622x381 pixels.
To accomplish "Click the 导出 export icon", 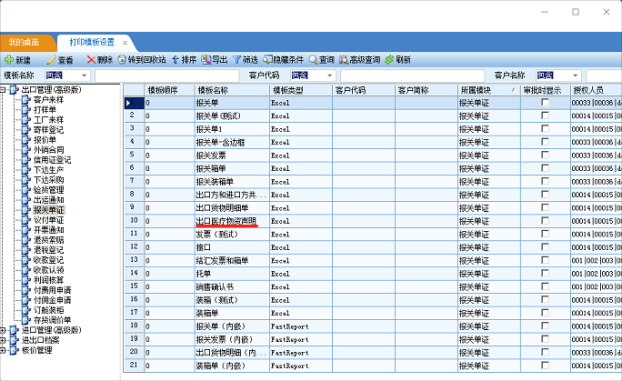I will (206, 60).
